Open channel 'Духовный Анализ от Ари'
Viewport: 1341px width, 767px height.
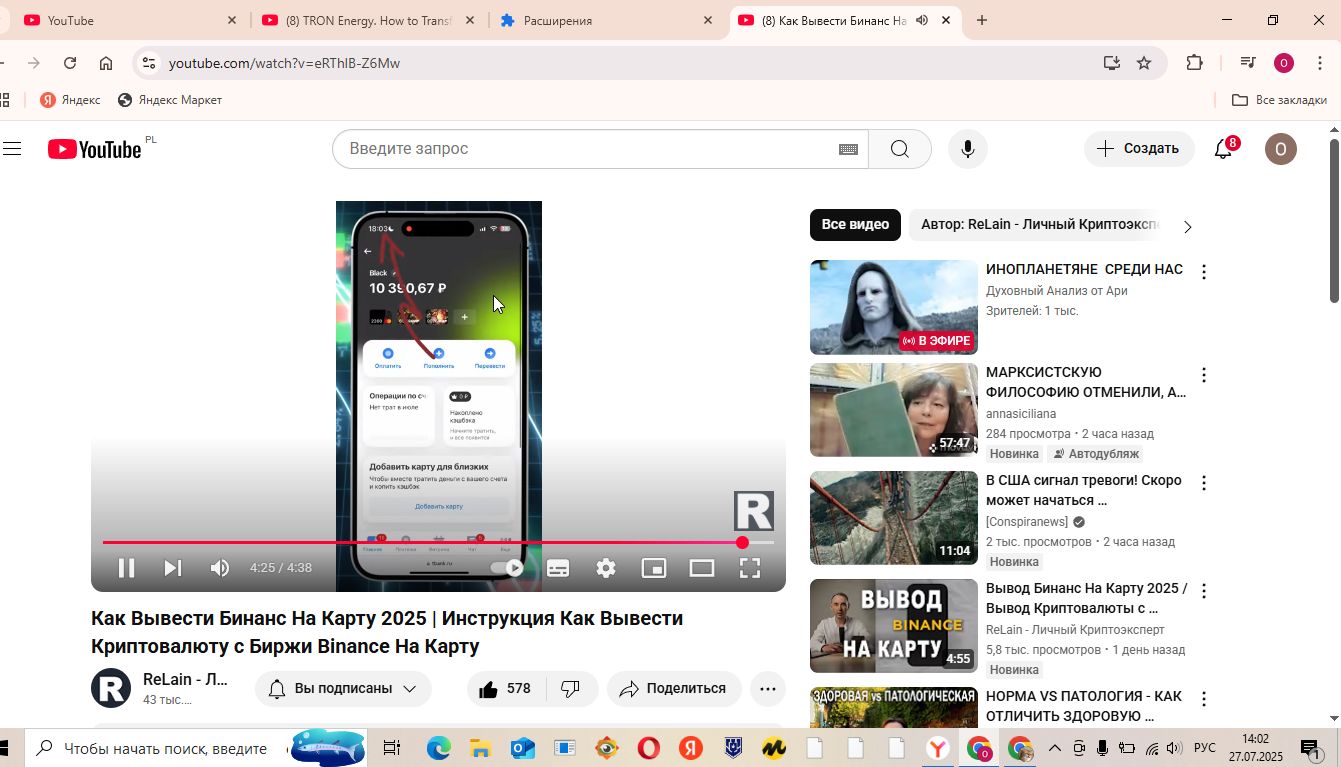click(1057, 291)
